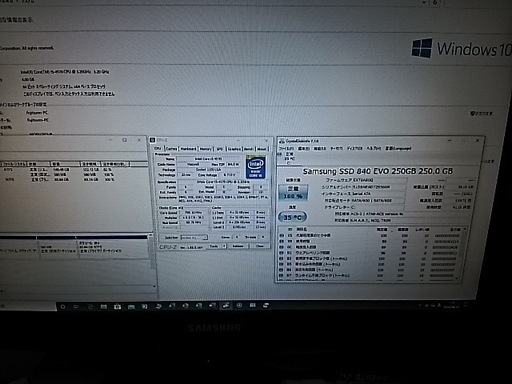Viewport: 512px width, 384px height.
Task: Select the middle partition block in the disk map
Action: [x=57, y=248]
